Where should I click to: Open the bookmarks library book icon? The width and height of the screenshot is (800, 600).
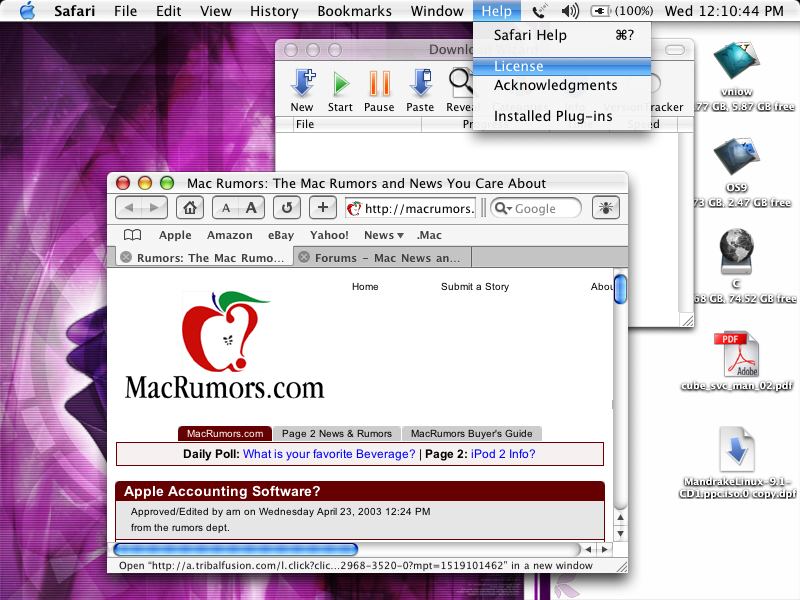tap(133, 235)
